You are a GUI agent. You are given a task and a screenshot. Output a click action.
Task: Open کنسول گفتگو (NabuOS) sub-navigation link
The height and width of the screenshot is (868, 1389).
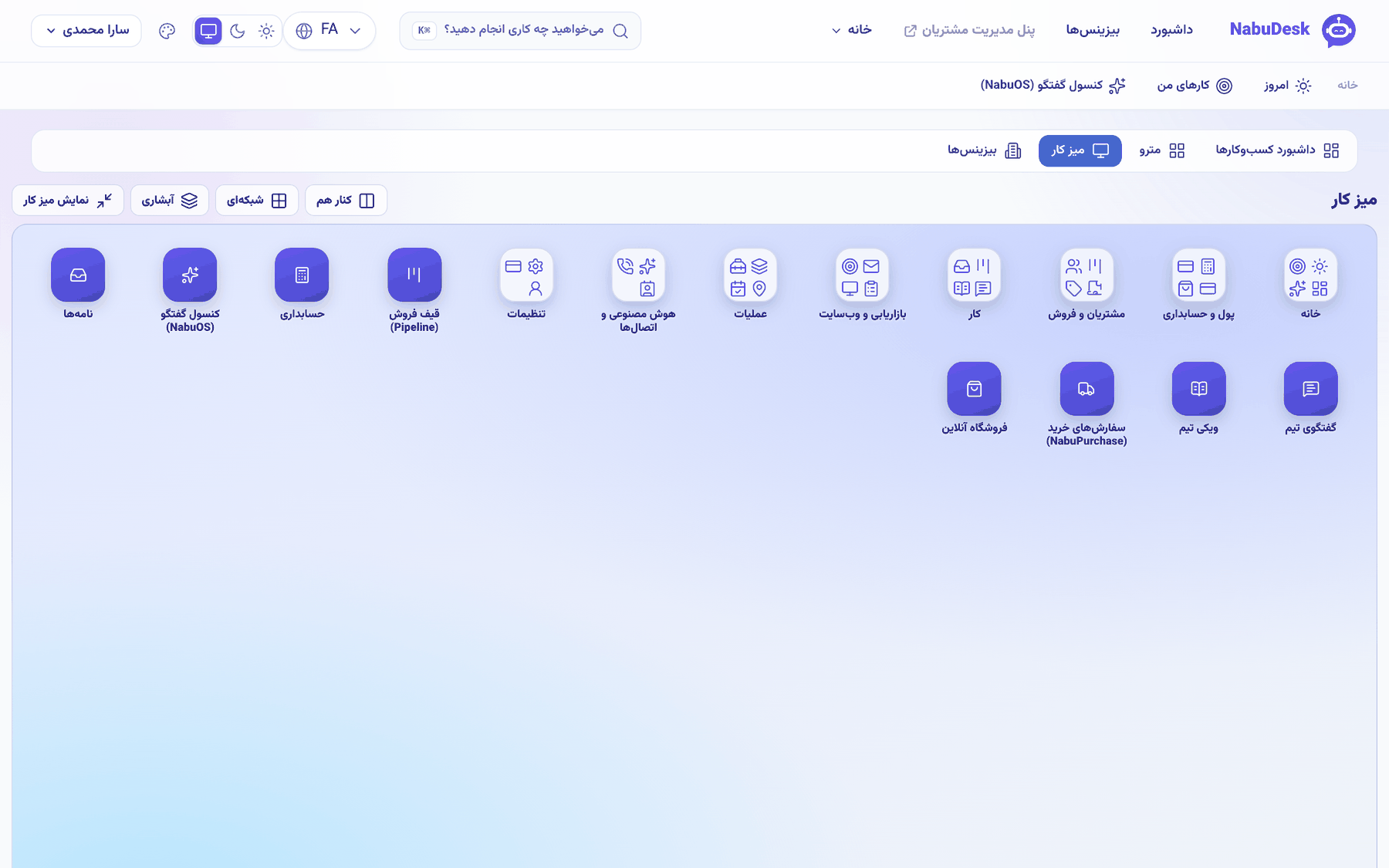(1053, 86)
